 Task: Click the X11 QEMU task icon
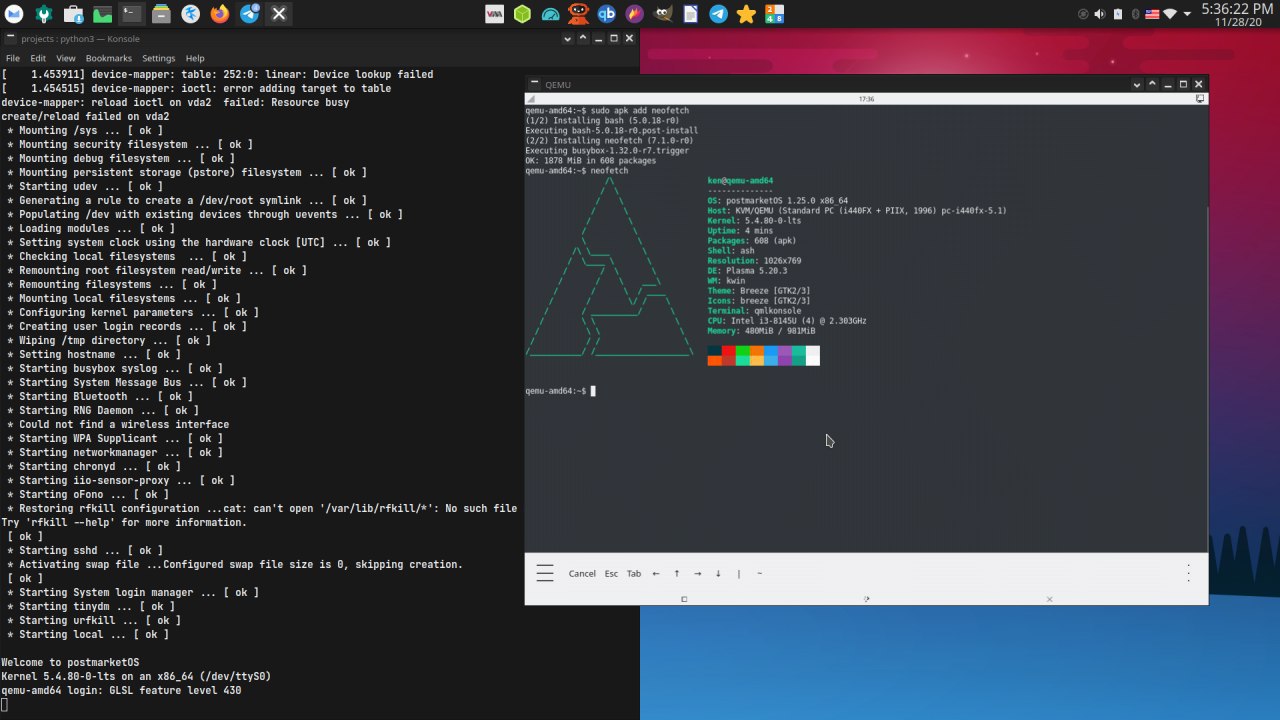tap(279, 14)
